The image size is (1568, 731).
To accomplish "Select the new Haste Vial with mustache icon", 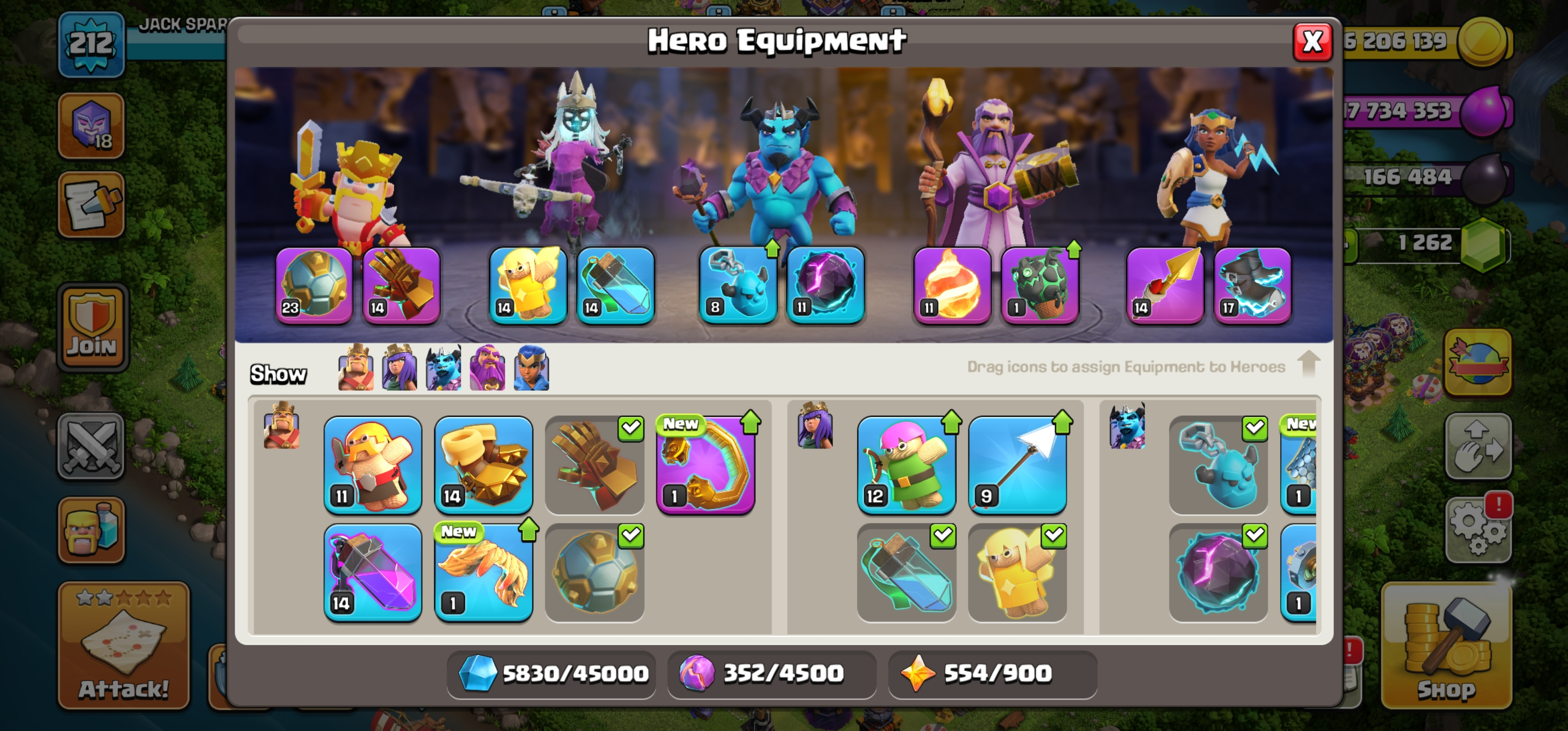I will pyautogui.click(x=483, y=573).
